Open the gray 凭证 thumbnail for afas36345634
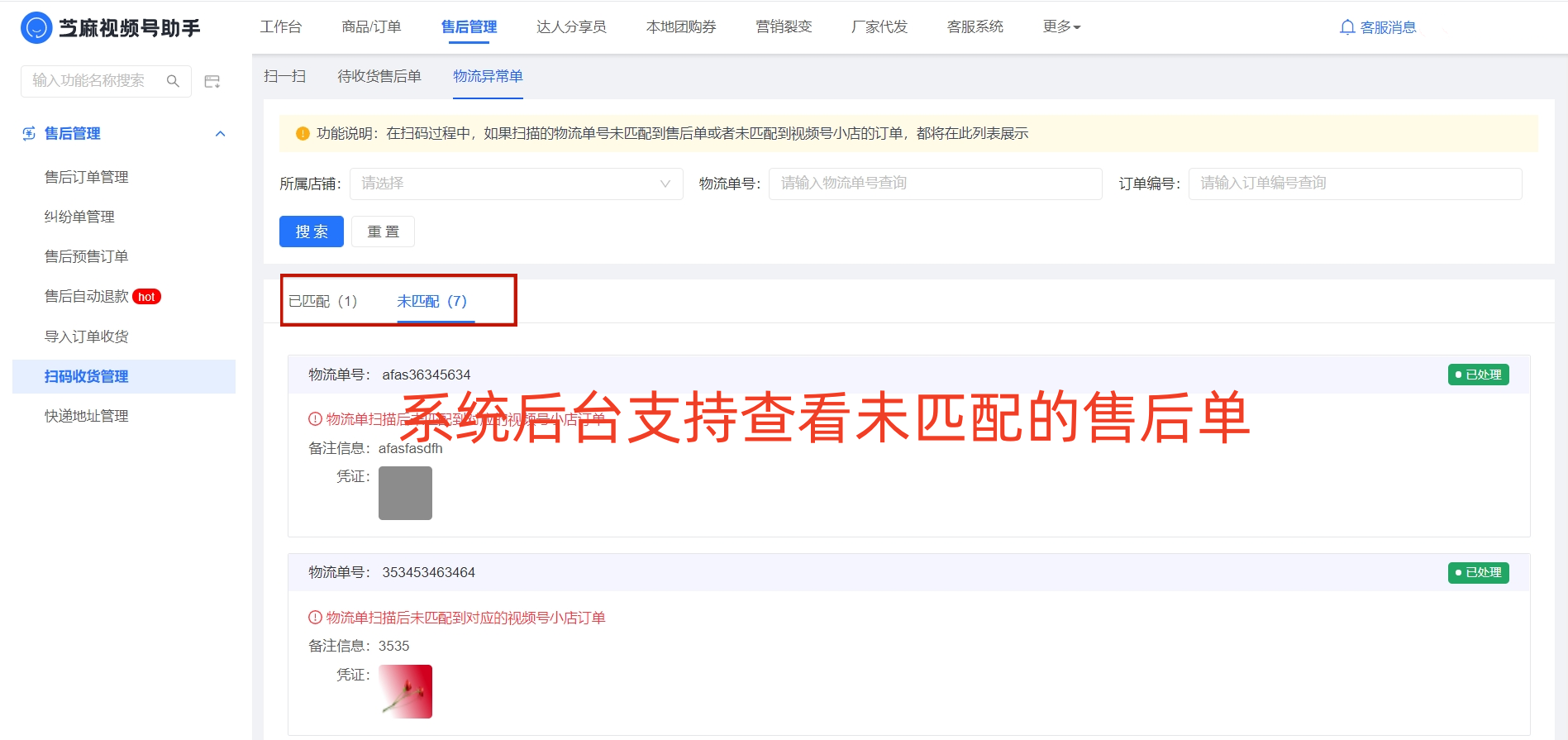This screenshot has width=1568, height=740. (405, 493)
